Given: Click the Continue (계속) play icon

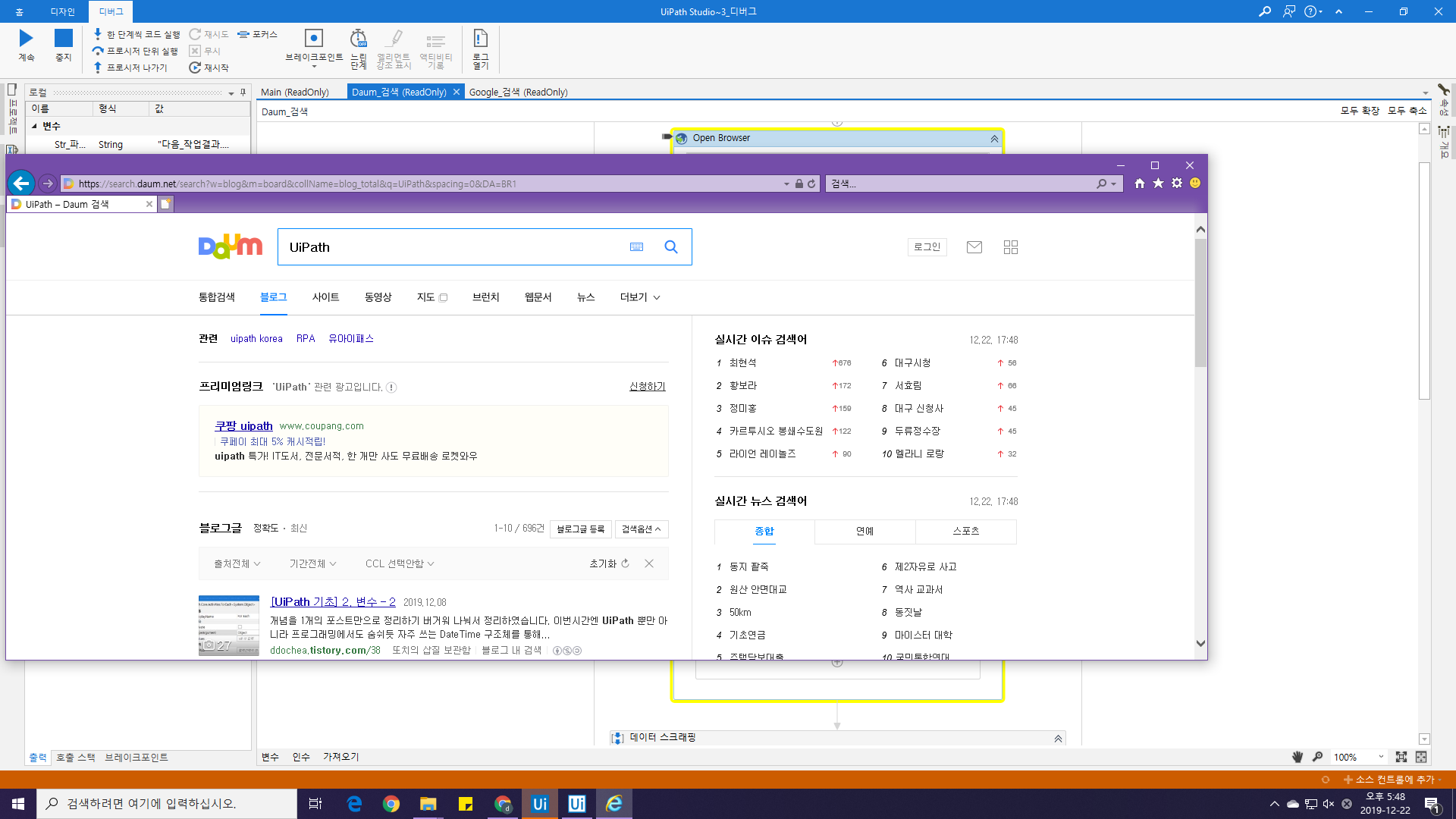Looking at the screenshot, I should [27, 39].
